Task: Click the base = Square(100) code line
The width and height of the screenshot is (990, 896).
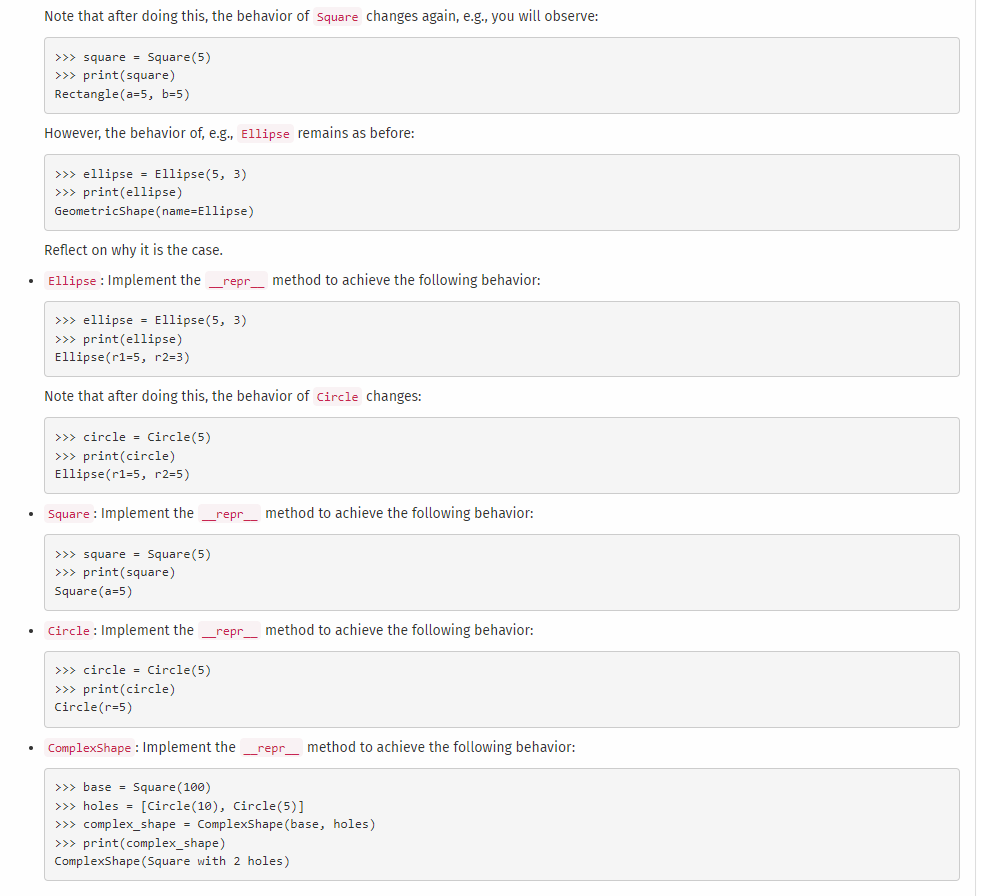Action: (135, 787)
